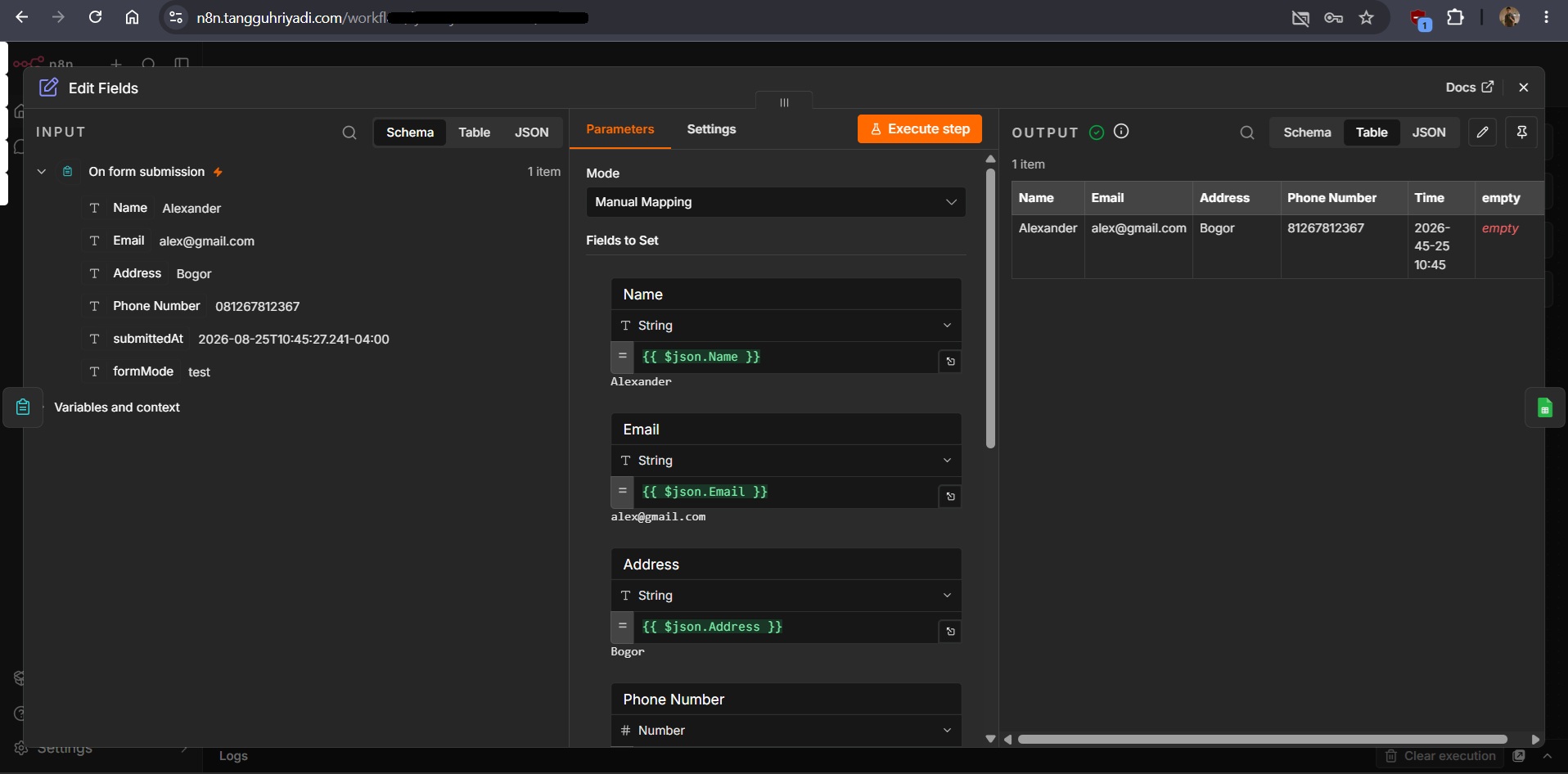The height and width of the screenshot is (774, 1568).
Task: Select the Parameters tab
Action: coord(620,129)
